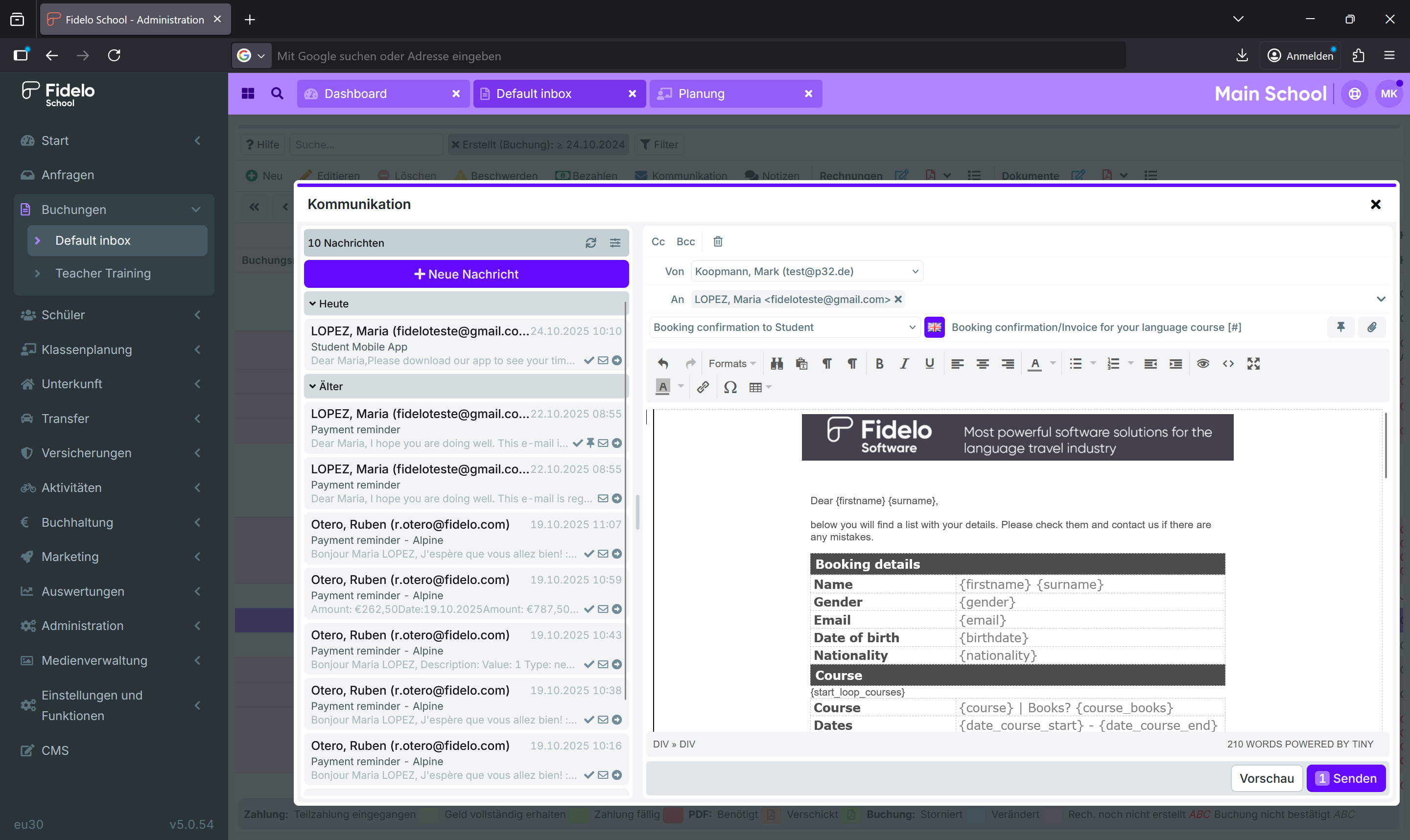Click the attachment paperclip icon
Image resolution: width=1410 pixels, height=840 pixels.
pyautogui.click(x=1371, y=327)
